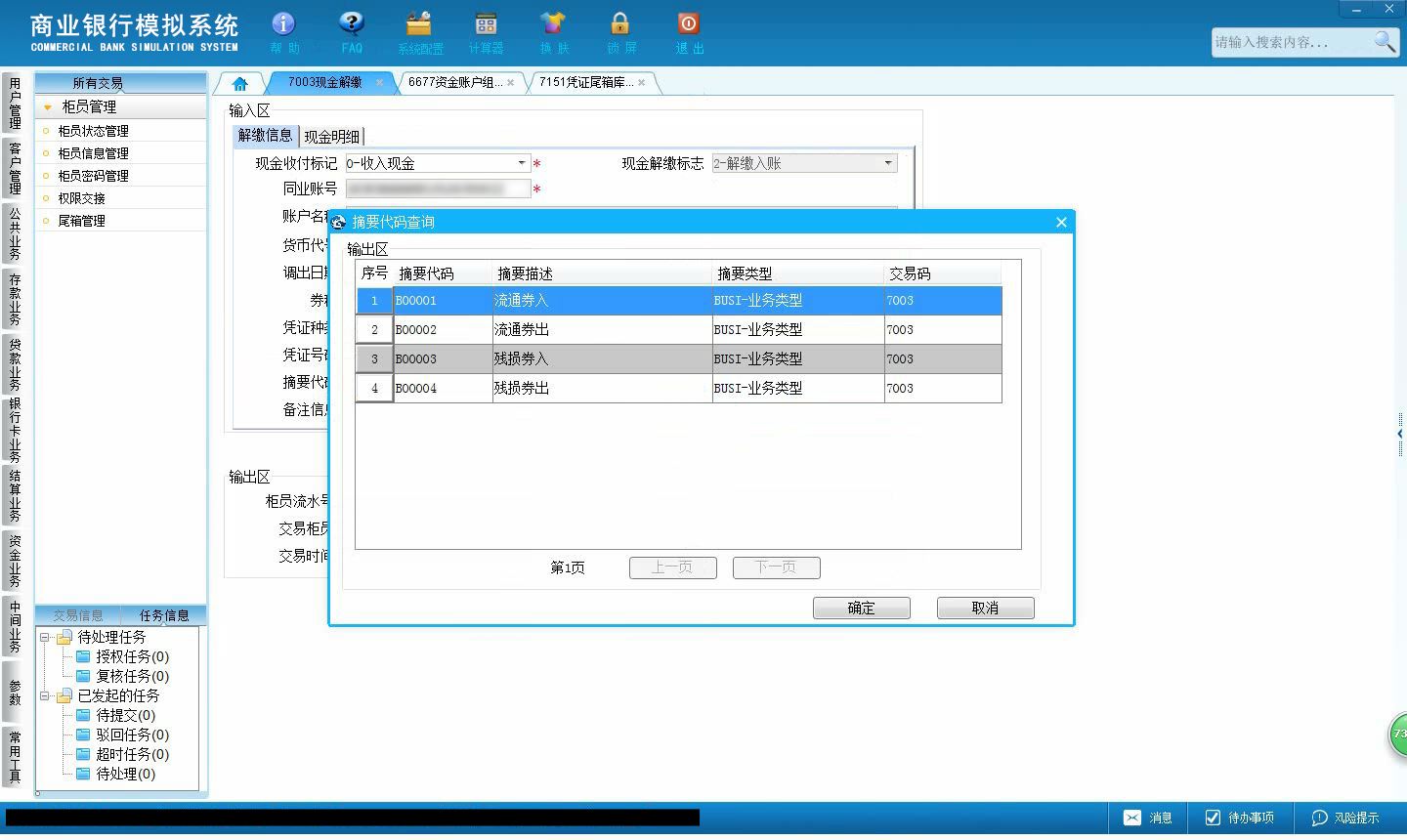Launch the 计算器 calculator tool
Viewport: 1407px width, 840px height.
[486, 23]
